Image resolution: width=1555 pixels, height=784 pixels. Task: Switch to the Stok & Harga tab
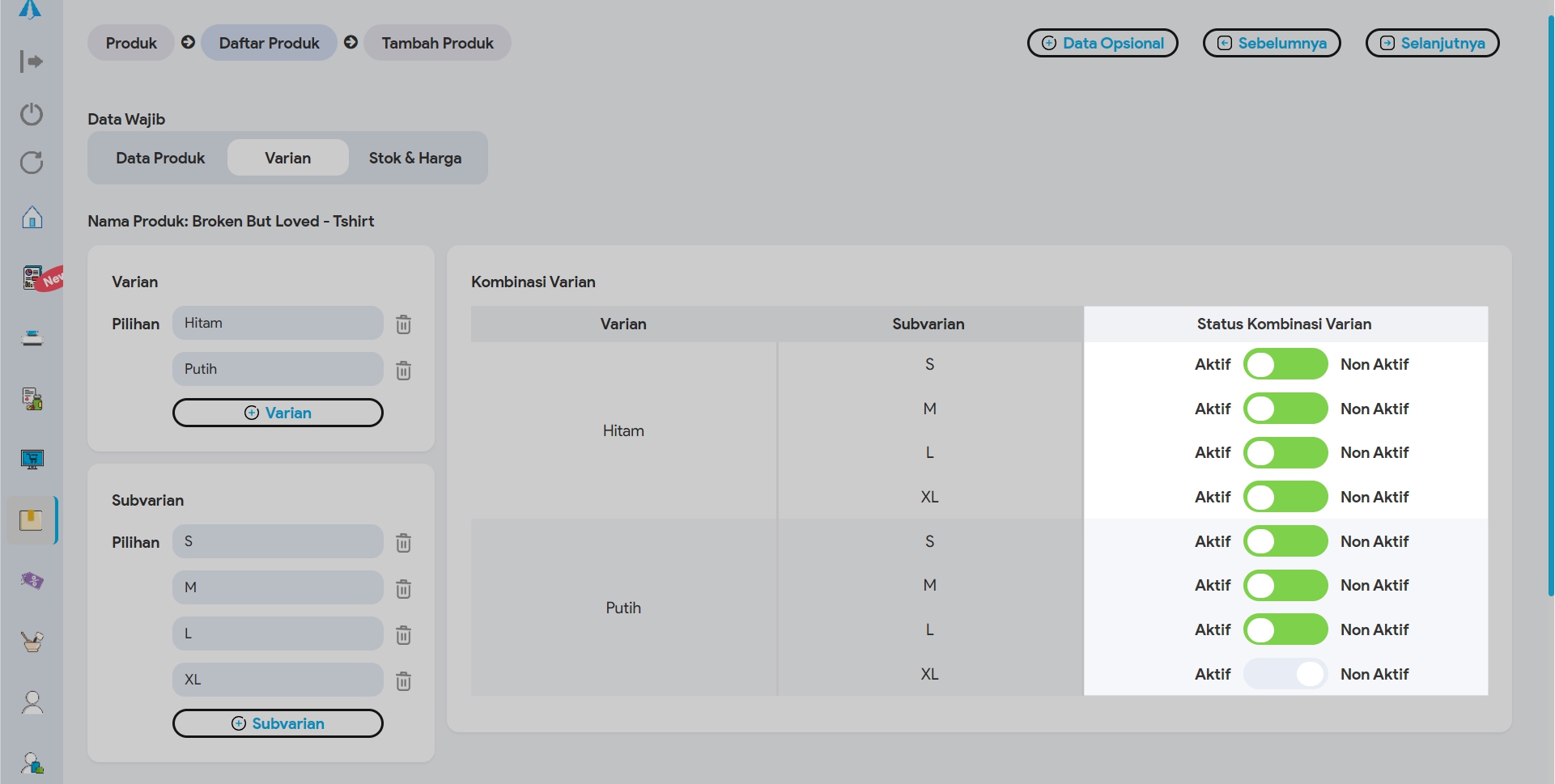(x=415, y=158)
